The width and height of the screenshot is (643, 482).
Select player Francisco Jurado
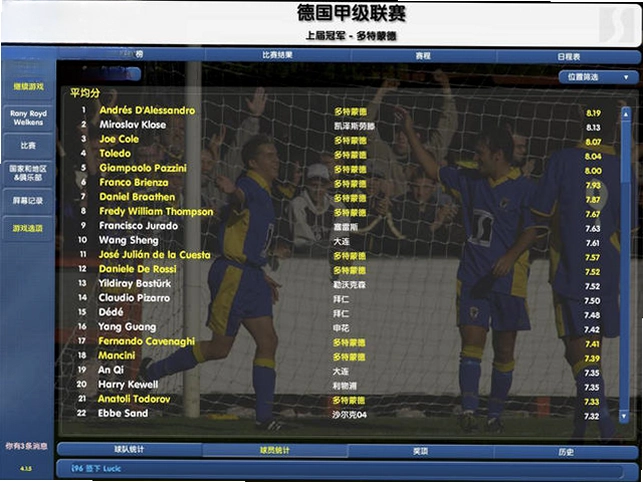click(138, 226)
